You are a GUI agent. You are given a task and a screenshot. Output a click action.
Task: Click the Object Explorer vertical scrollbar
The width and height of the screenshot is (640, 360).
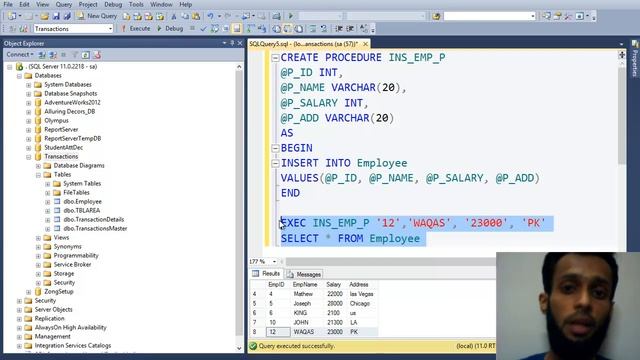[x=239, y=207]
